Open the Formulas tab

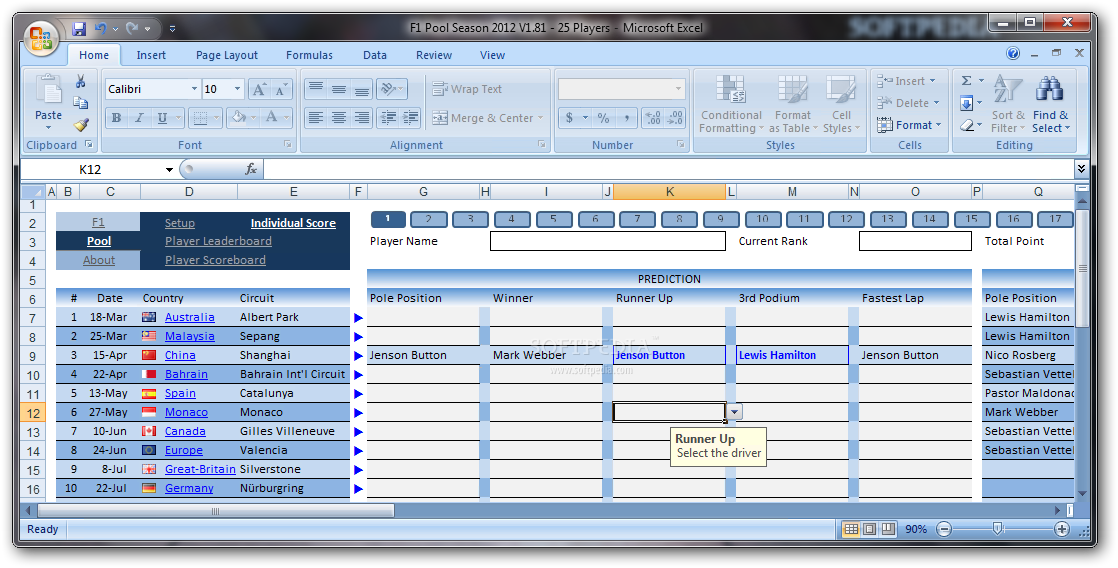(x=309, y=55)
